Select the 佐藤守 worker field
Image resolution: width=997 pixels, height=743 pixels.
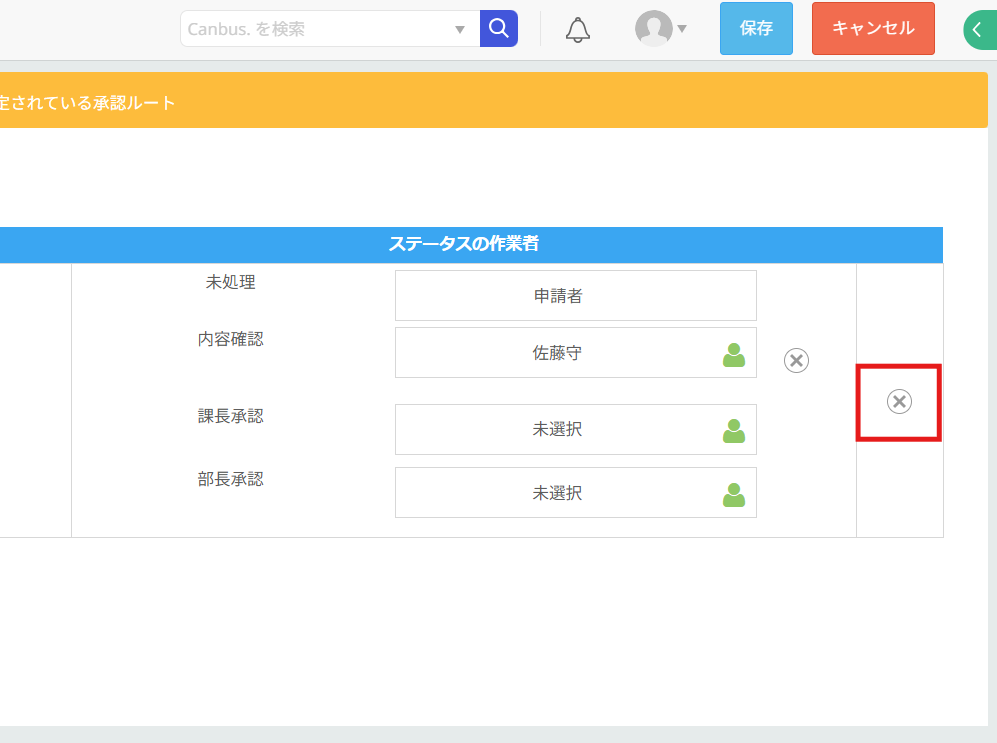coord(557,353)
